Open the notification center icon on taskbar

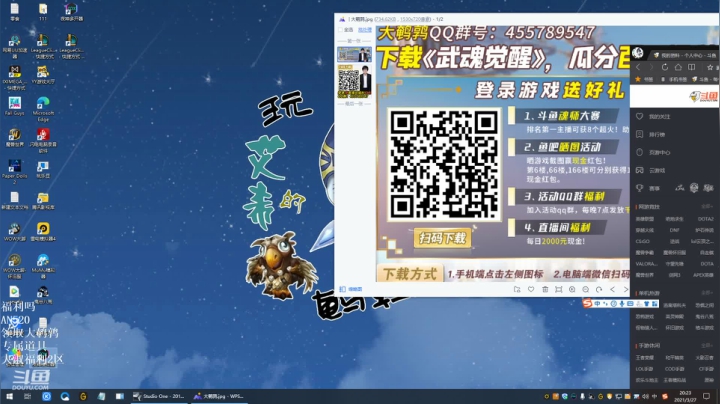707,396
